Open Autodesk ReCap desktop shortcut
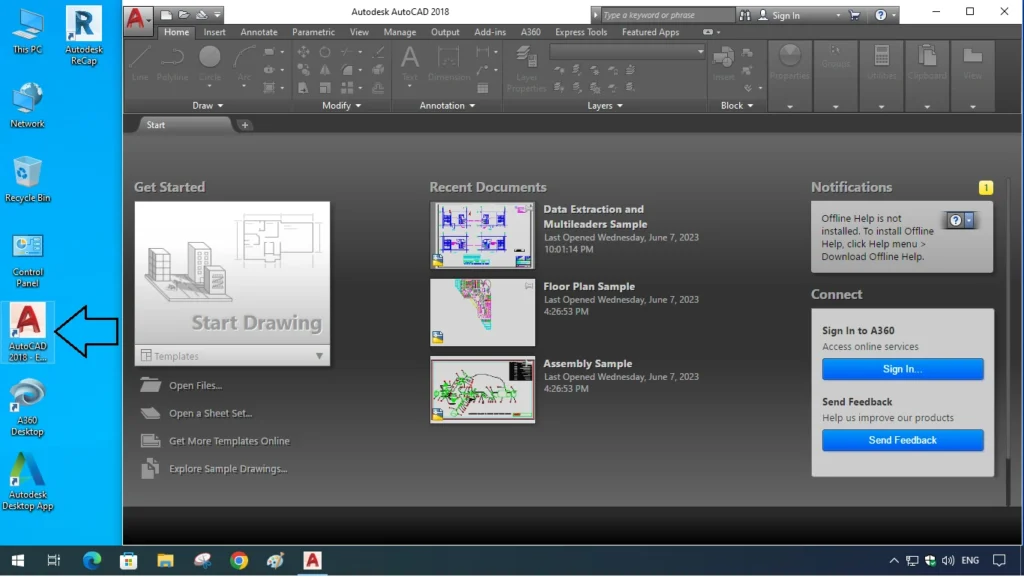 point(84,35)
